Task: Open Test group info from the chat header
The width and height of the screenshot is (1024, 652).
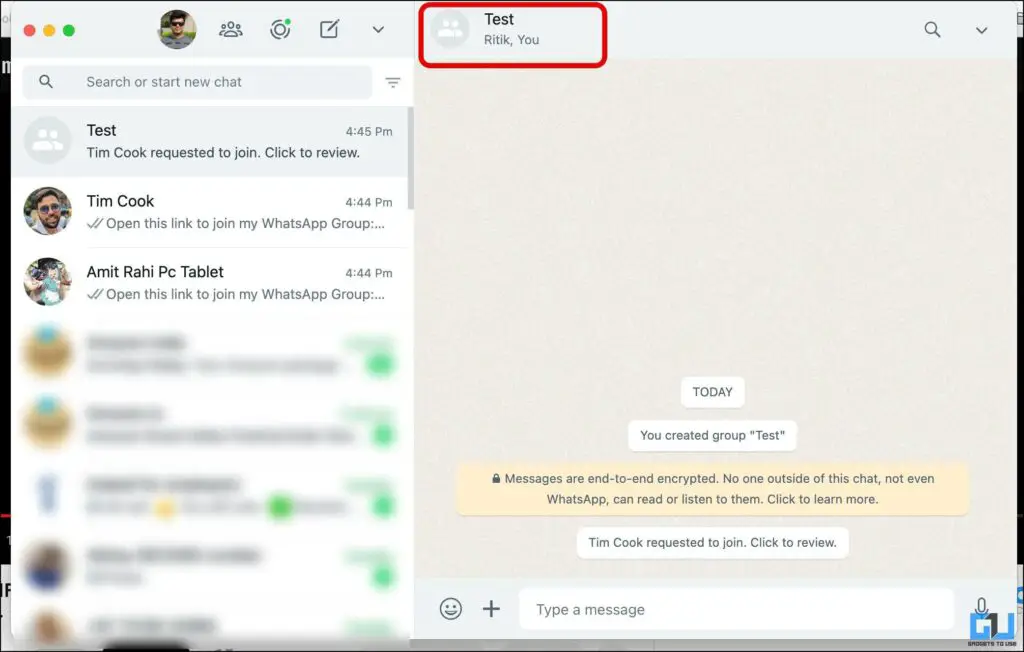Action: [513, 30]
